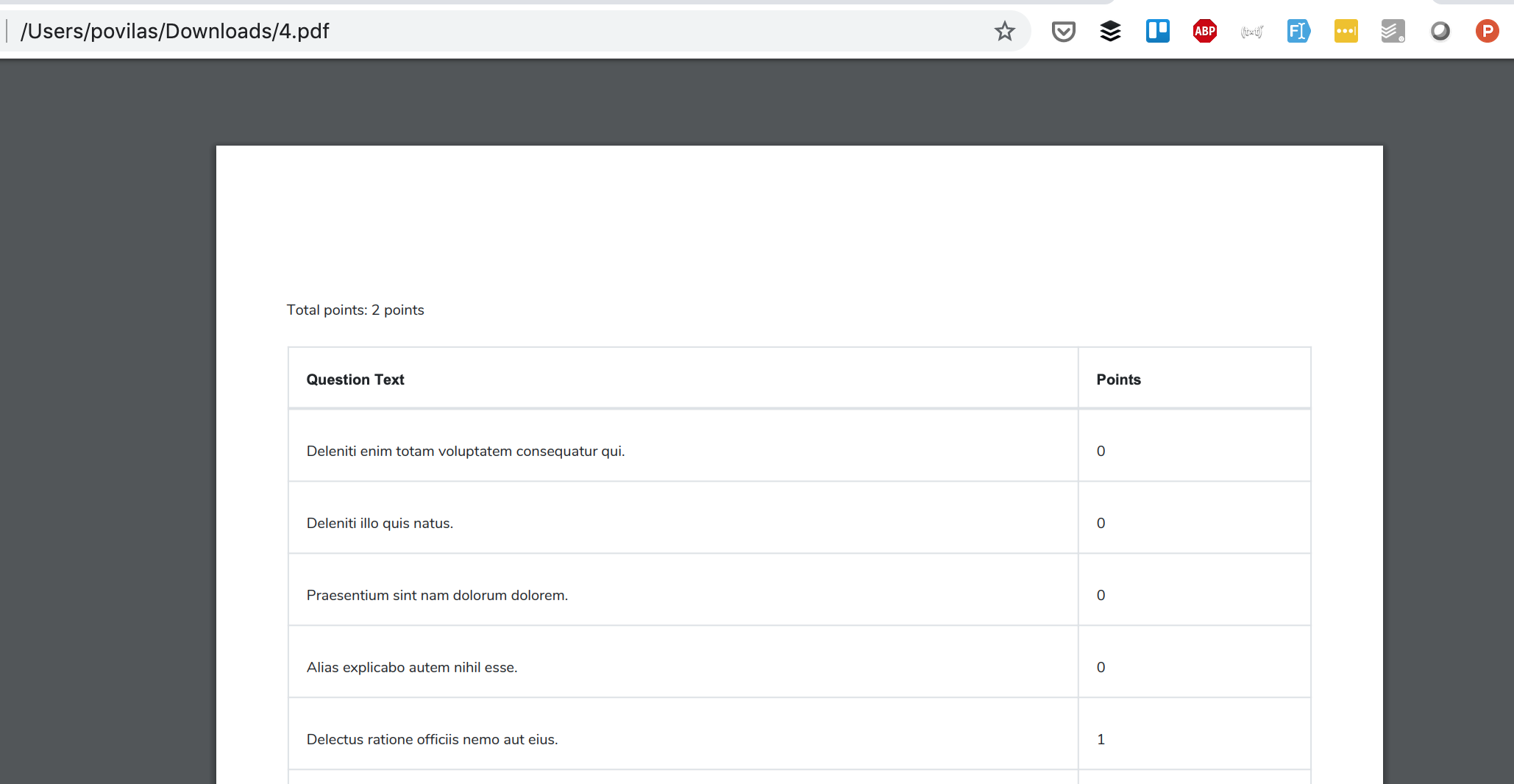The width and height of the screenshot is (1514, 784).
Task: Click the (txt) plain-text extension icon
Action: coord(1251,31)
